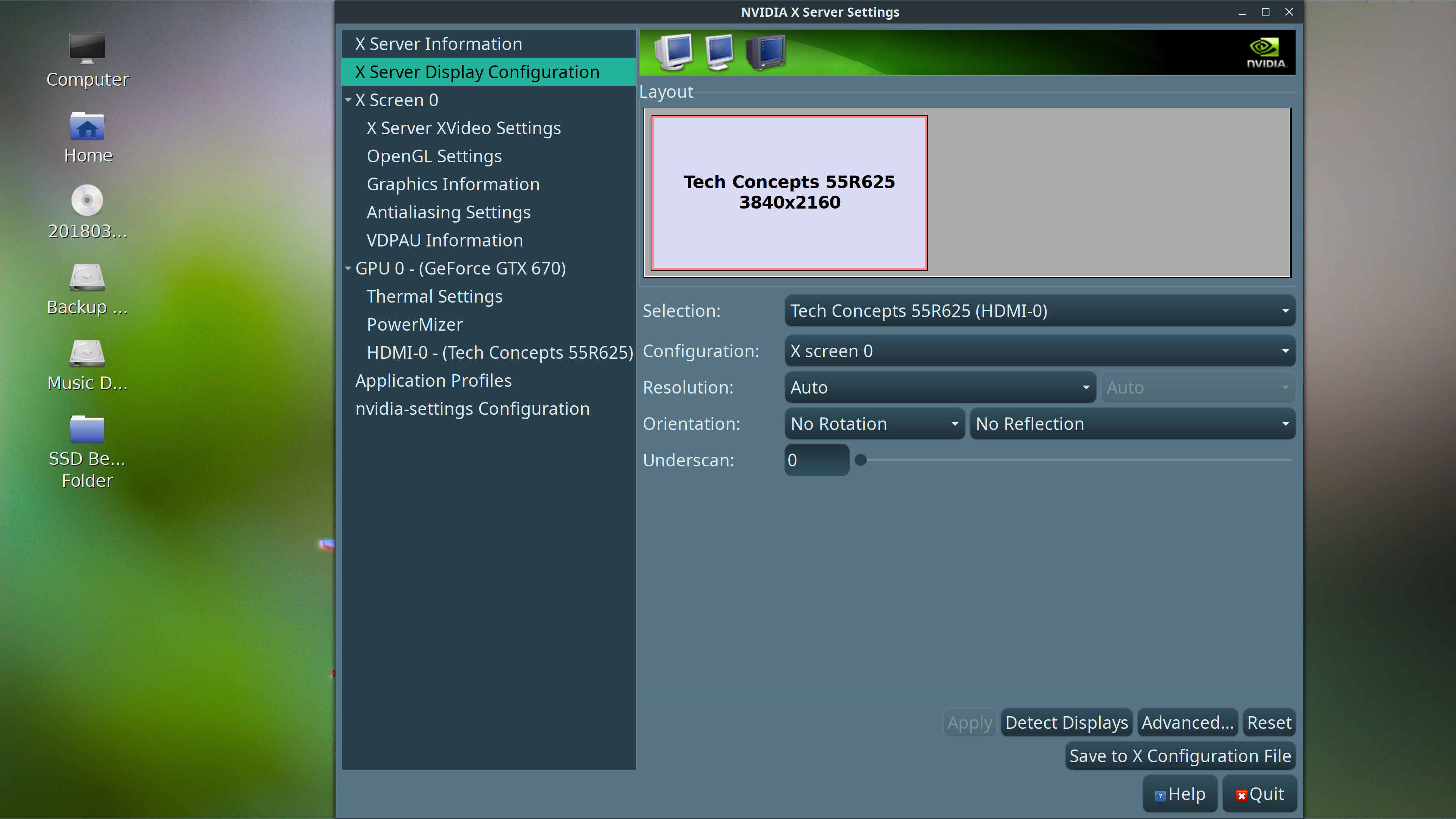The image size is (1456, 819).
Task: Open the Music D... drive desktop icon
Action: point(87,364)
